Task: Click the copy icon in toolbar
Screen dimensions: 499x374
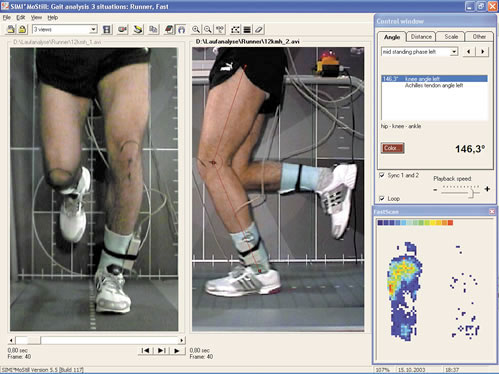Action: 153,30
